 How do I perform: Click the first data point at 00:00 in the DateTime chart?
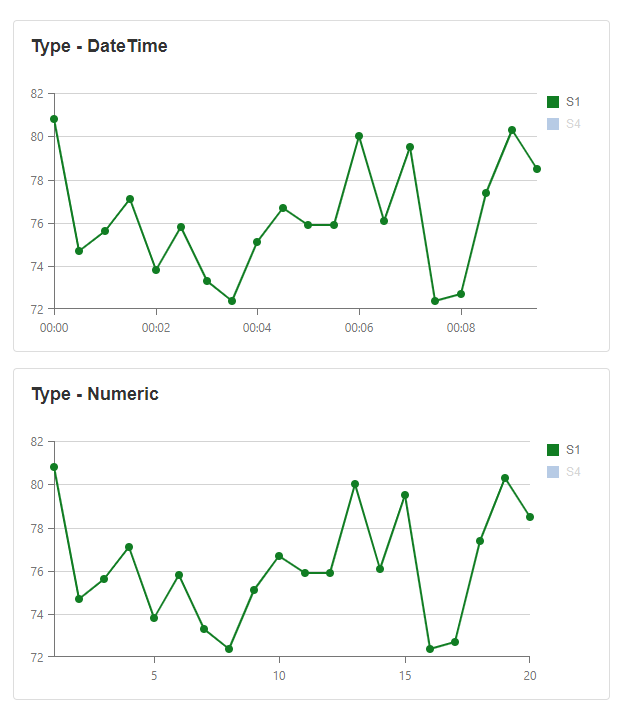coord(54,119)
